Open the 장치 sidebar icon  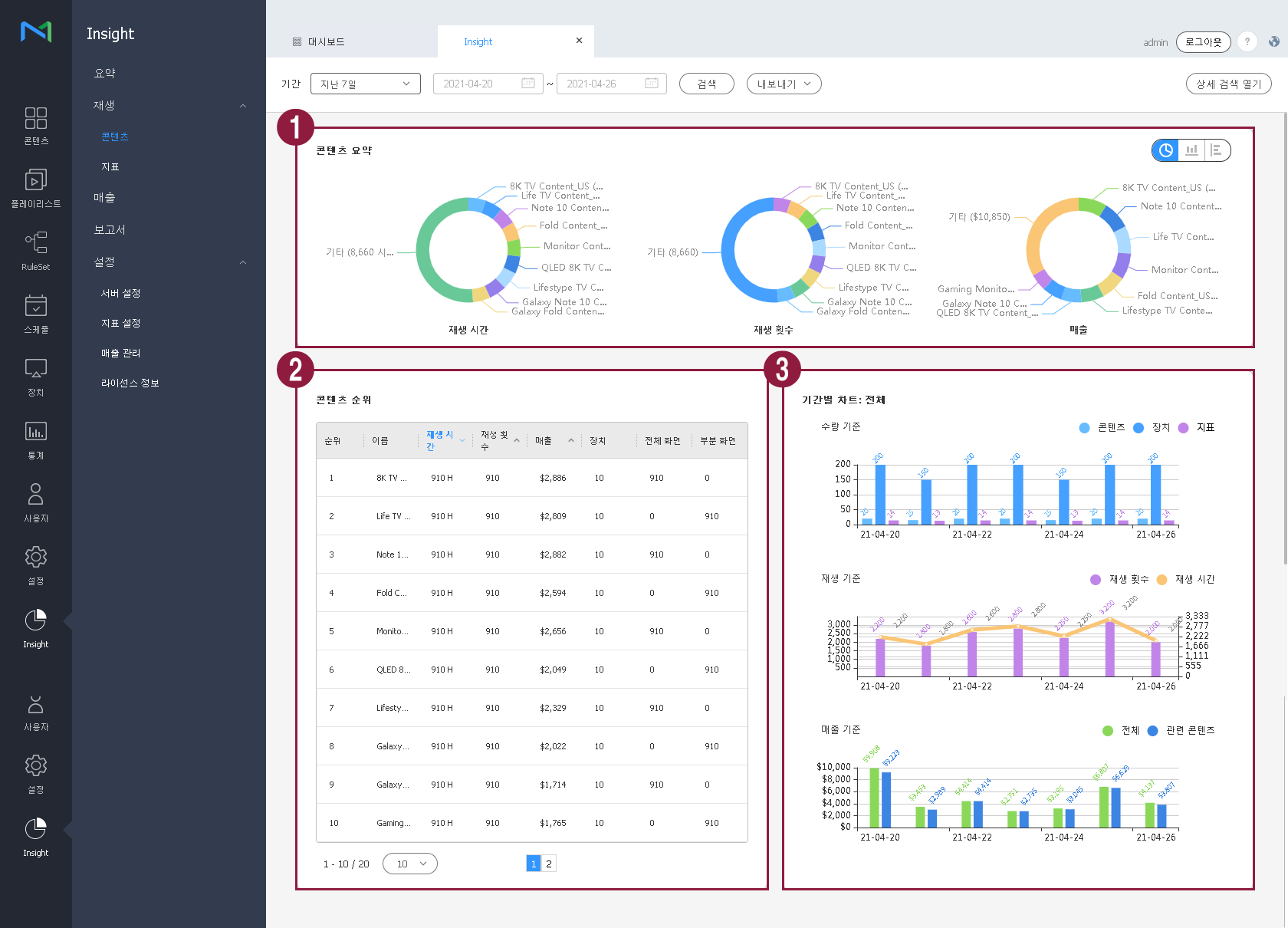[35, 377]
